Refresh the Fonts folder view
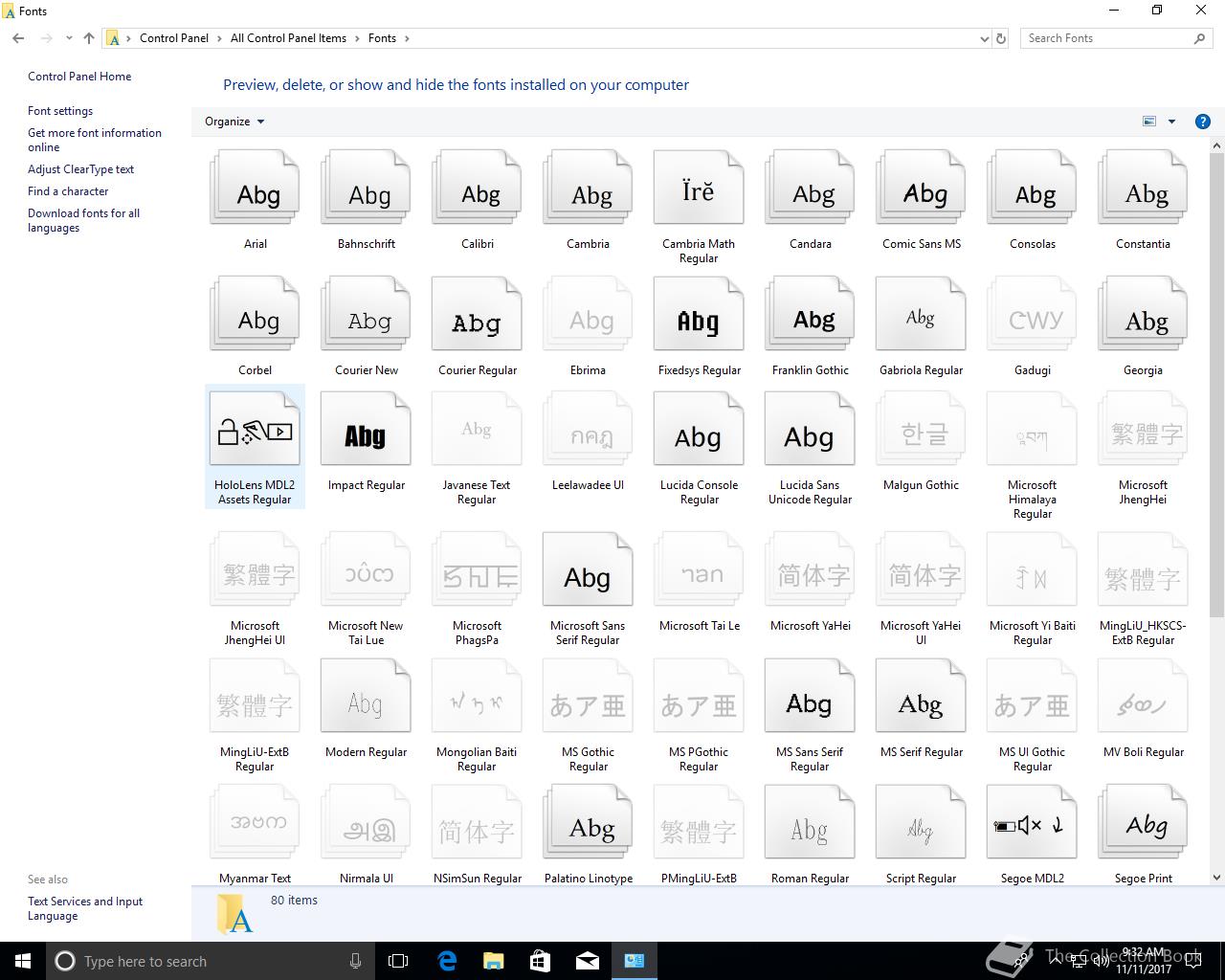The image size is (1225, 980). tap(1001, 38)
